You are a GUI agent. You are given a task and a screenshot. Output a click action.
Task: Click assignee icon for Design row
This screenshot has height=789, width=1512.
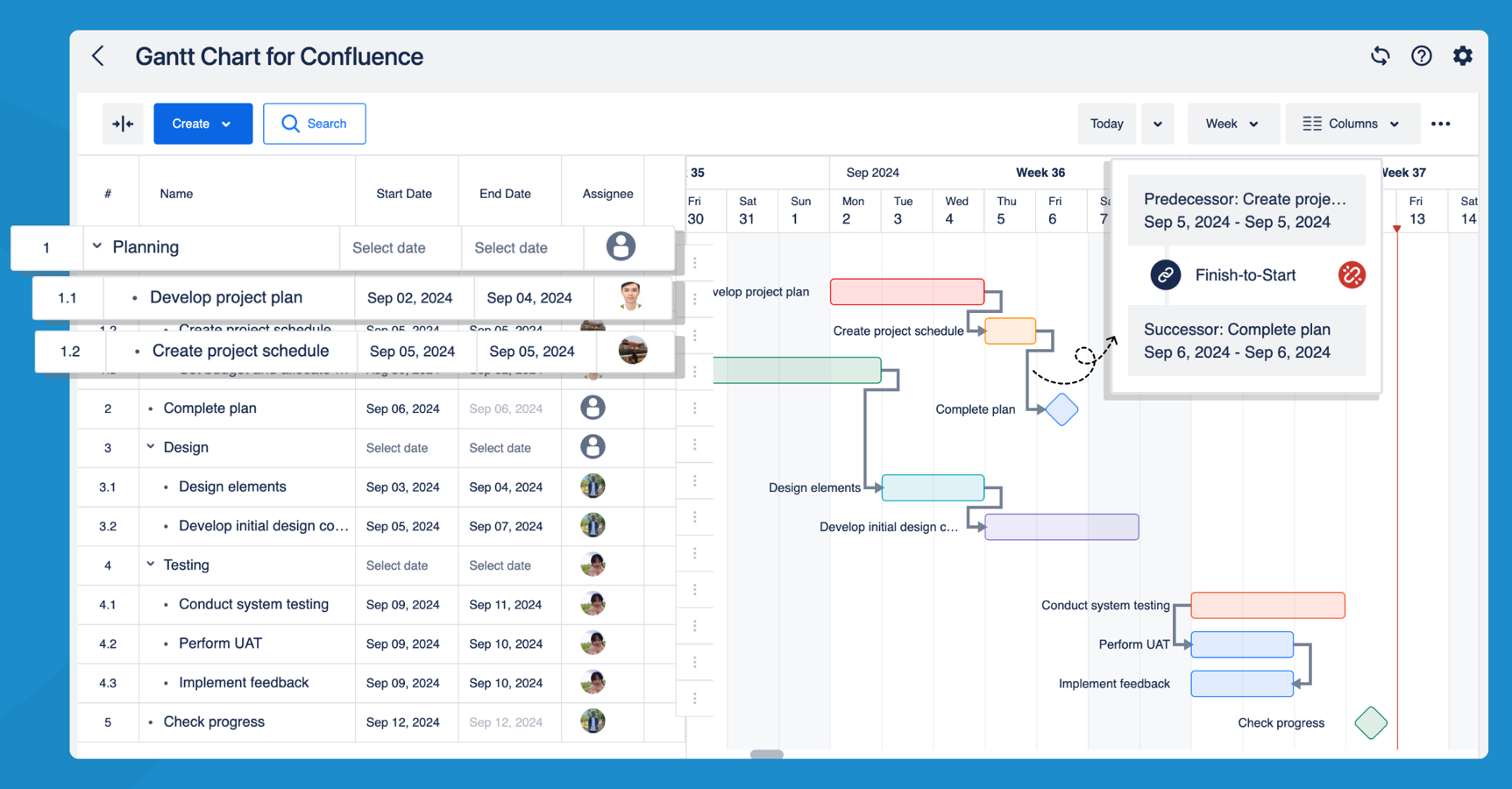(x=593, y=447)
